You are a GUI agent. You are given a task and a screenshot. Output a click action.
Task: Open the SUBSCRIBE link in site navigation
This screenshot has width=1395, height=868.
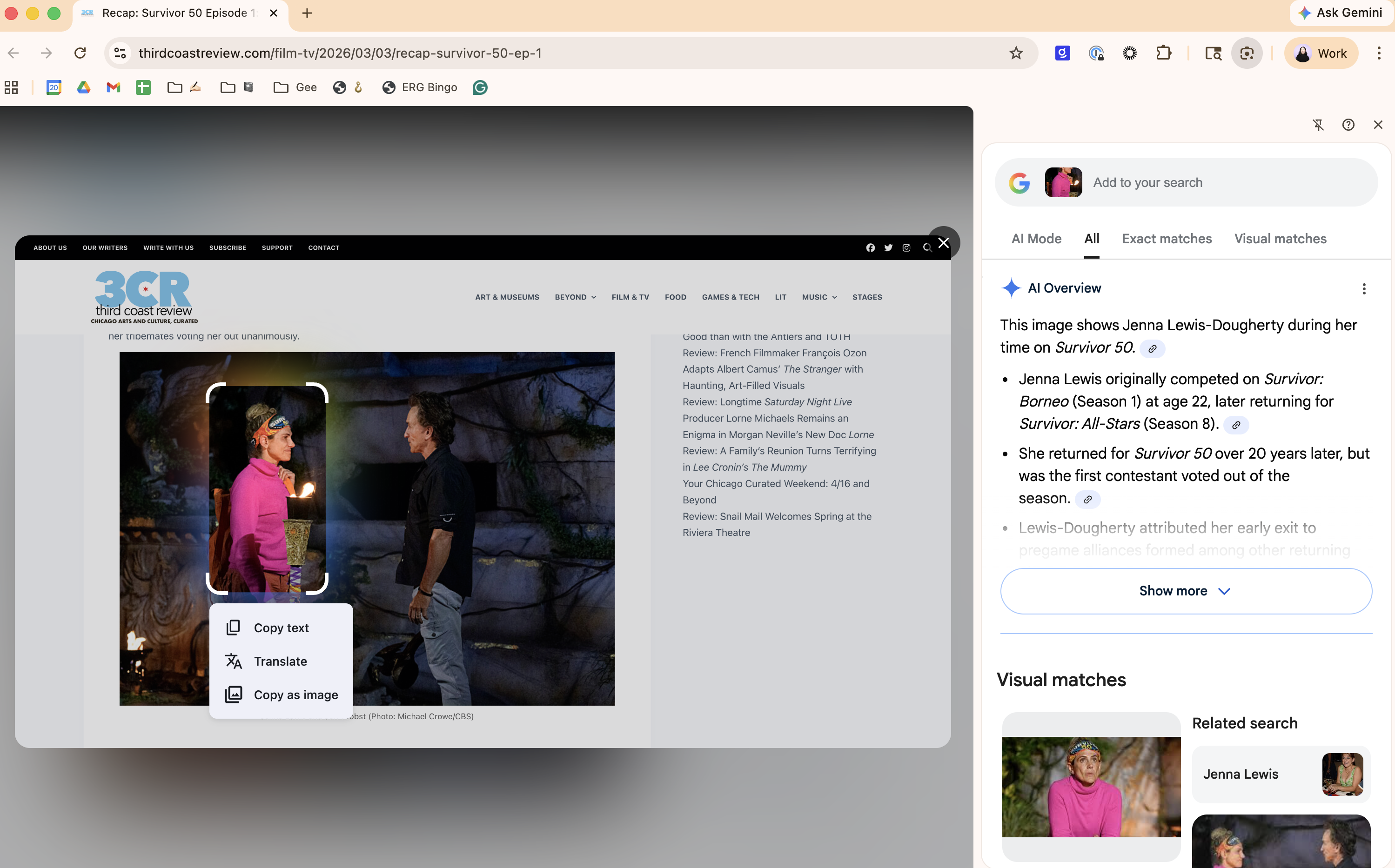(x=228, y=247)
